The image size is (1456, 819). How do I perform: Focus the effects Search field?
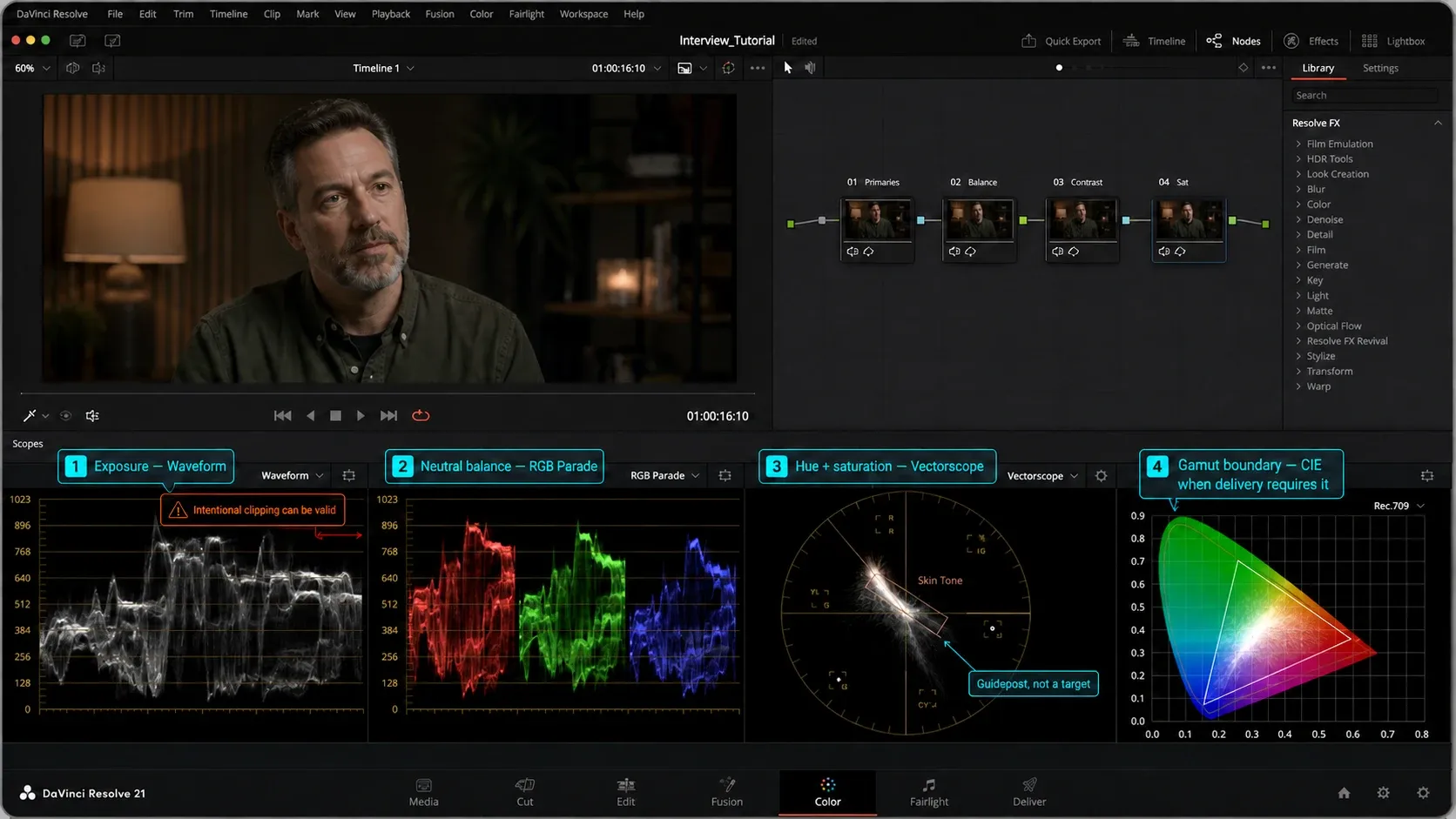pos(1364,96)
